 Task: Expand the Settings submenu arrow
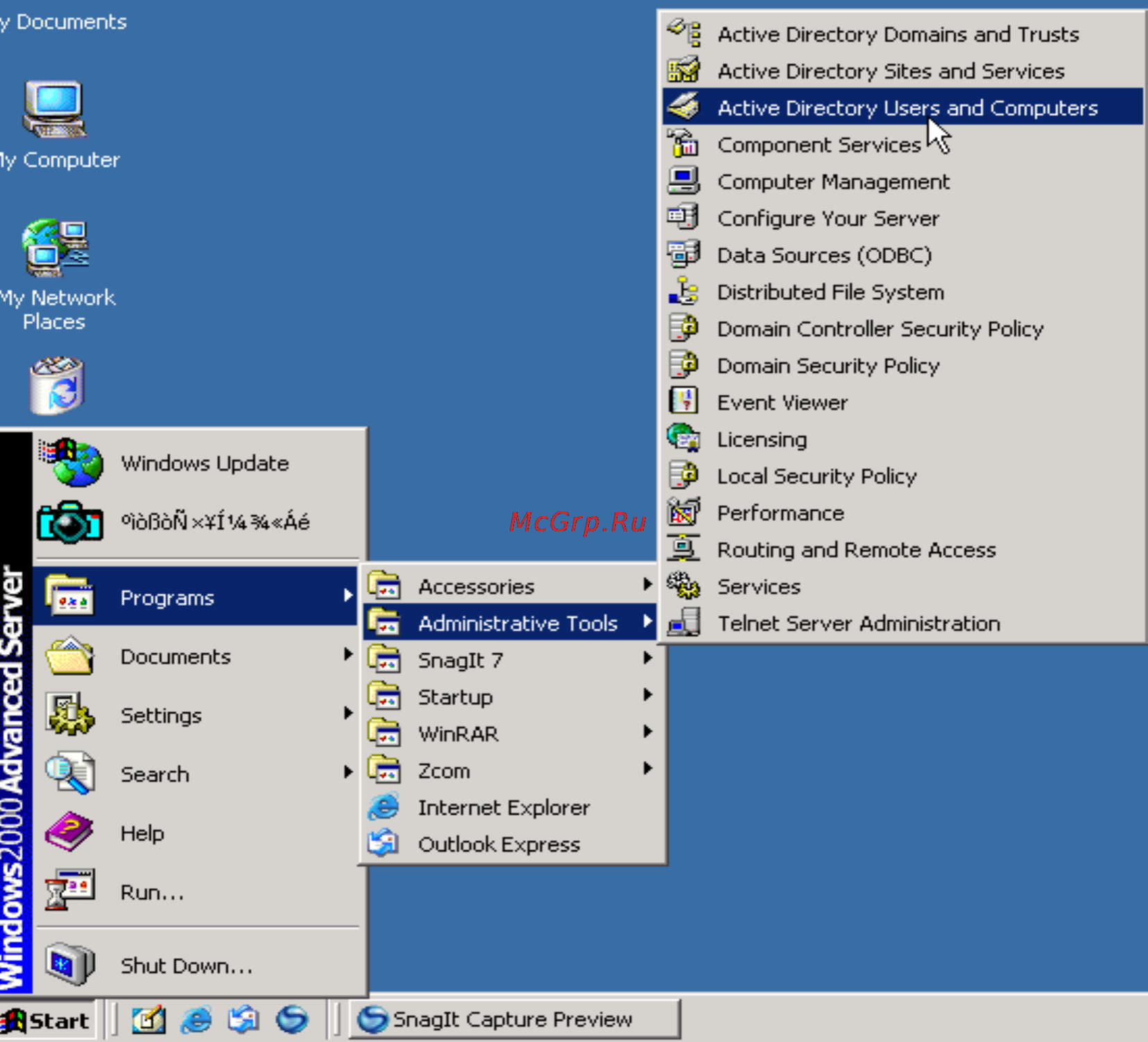[348, 713]
